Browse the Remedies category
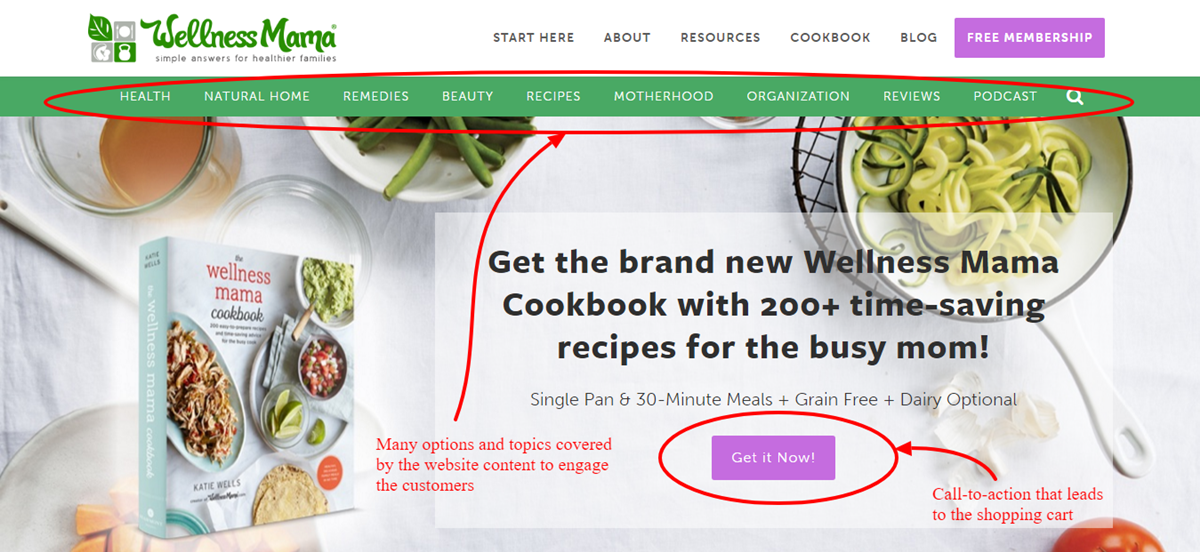1200x552 pixels. pos(376,97)
